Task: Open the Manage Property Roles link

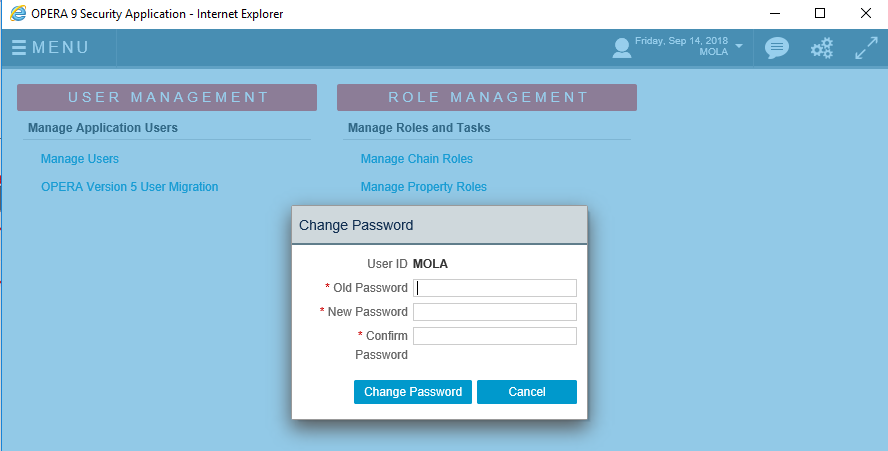Action: pyautogui.click(x=424, y=187)
